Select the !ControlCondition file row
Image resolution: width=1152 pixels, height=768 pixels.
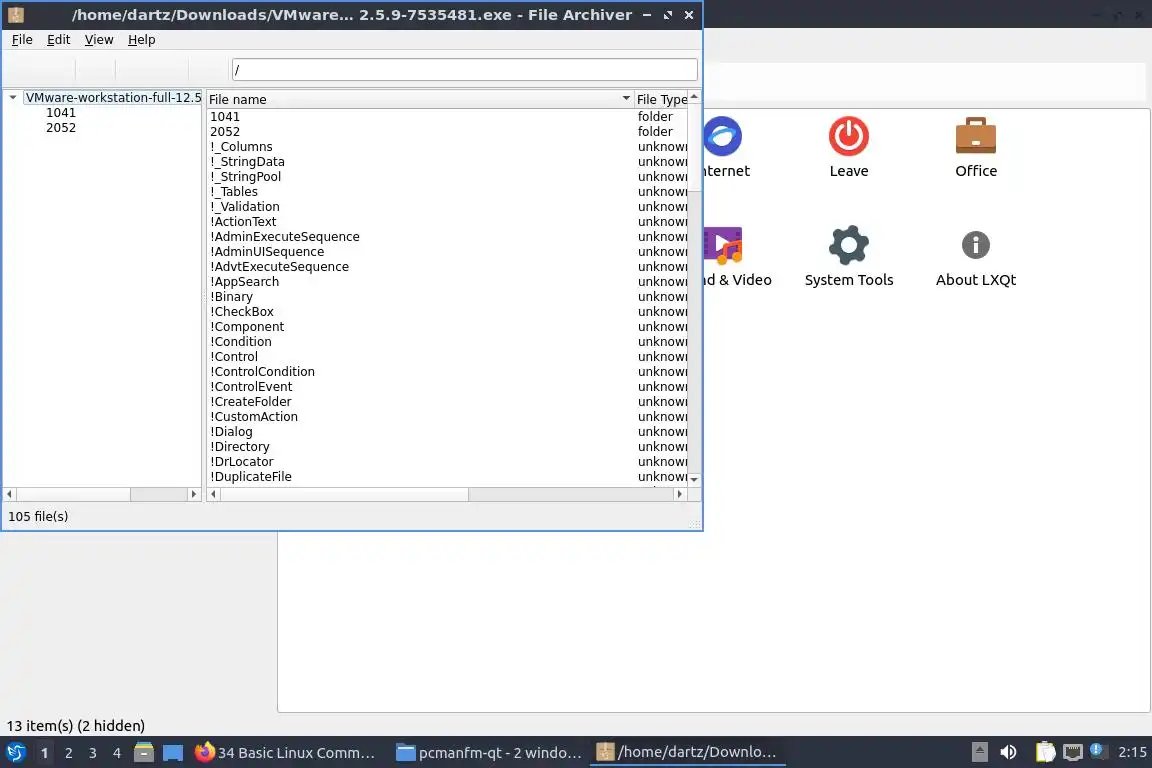(447, 371)
